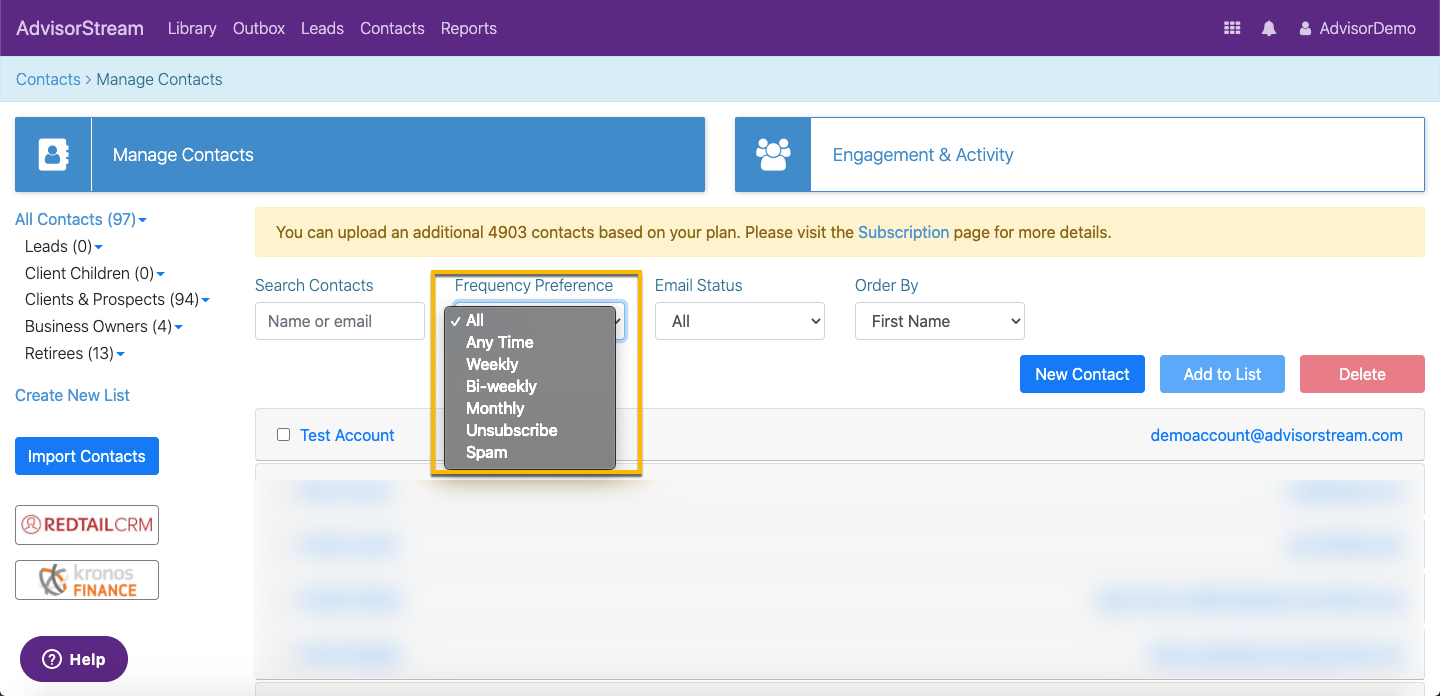This screenshot has width=1440, height=696.
Task: Open the Reports navigation item
Action: click(x=469, y=28)
